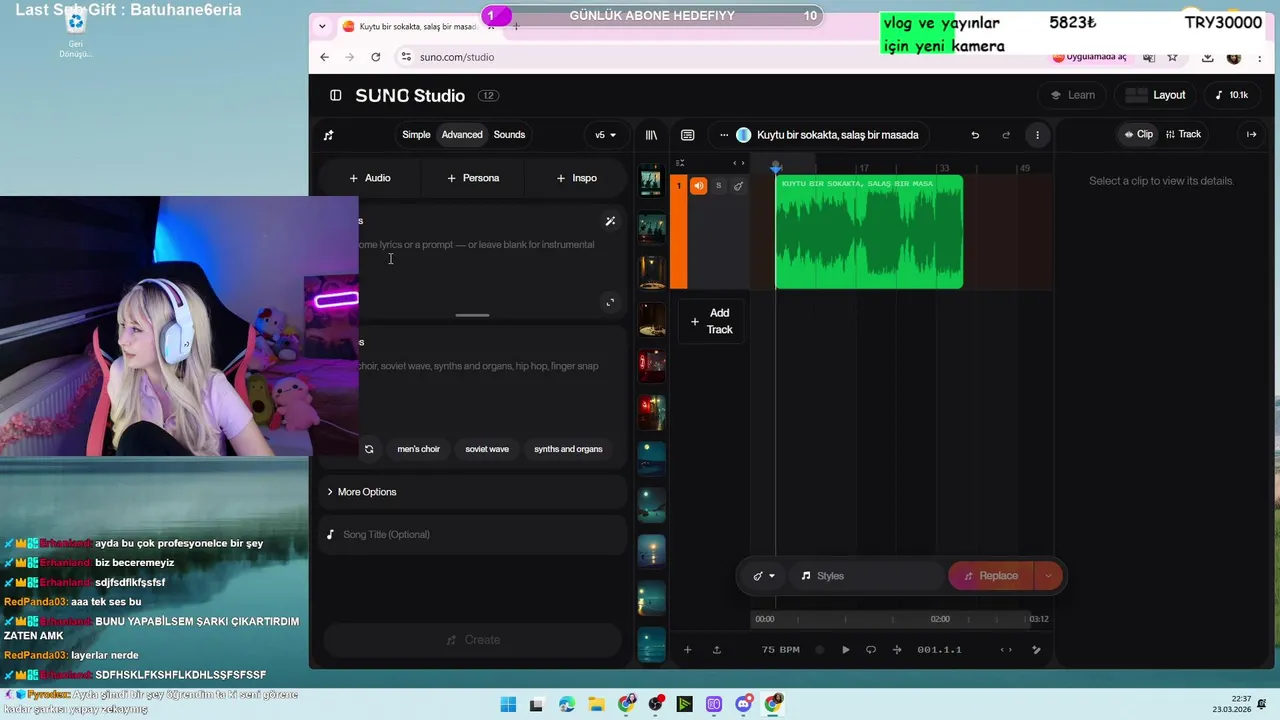Click the snap/align icon beside loop
1280x720 pixels.
896,650
